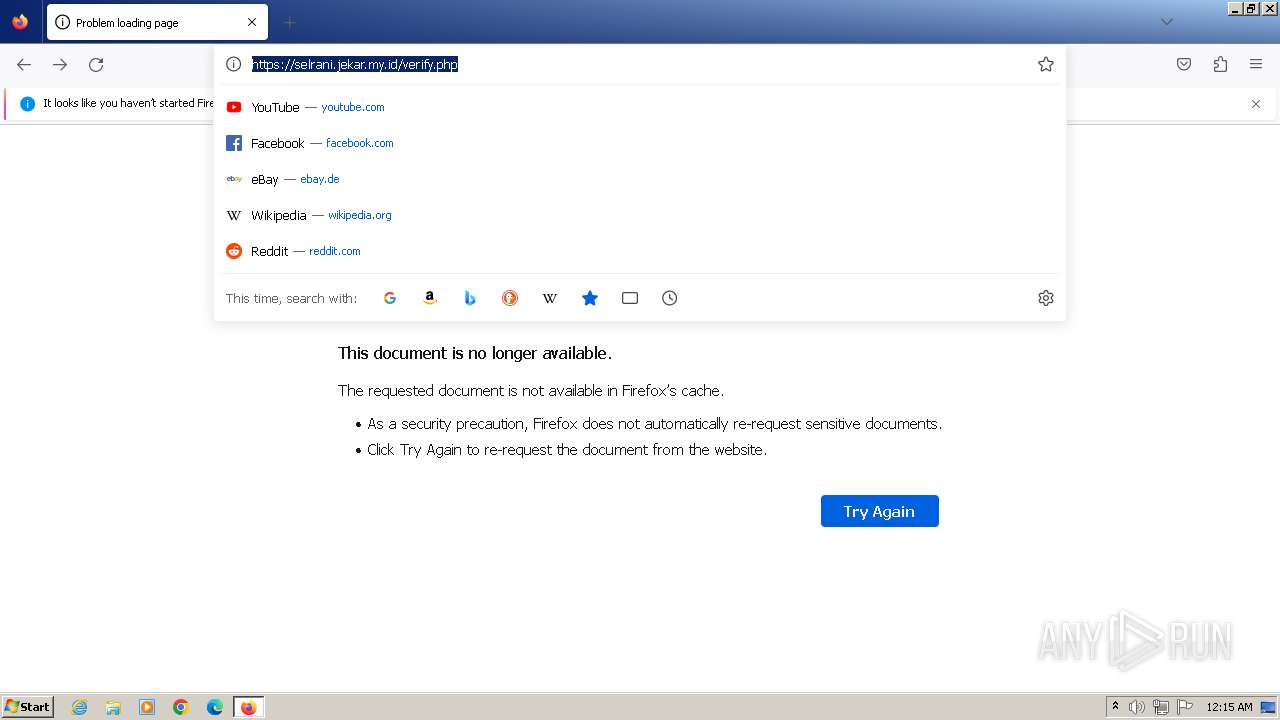Click the notification info icon
This screenshot has height=720, width=1280.
27,104
